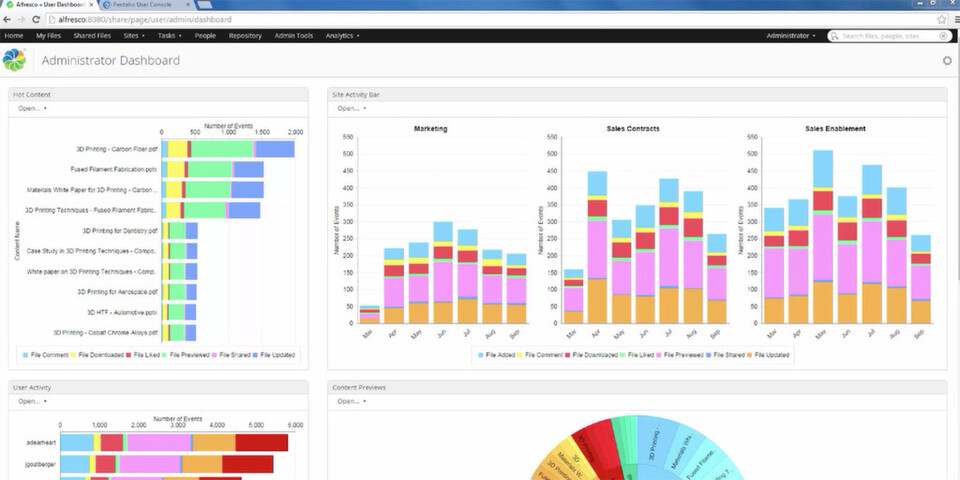Expand the Tasks dropdown menu

(x=169, y=36)
